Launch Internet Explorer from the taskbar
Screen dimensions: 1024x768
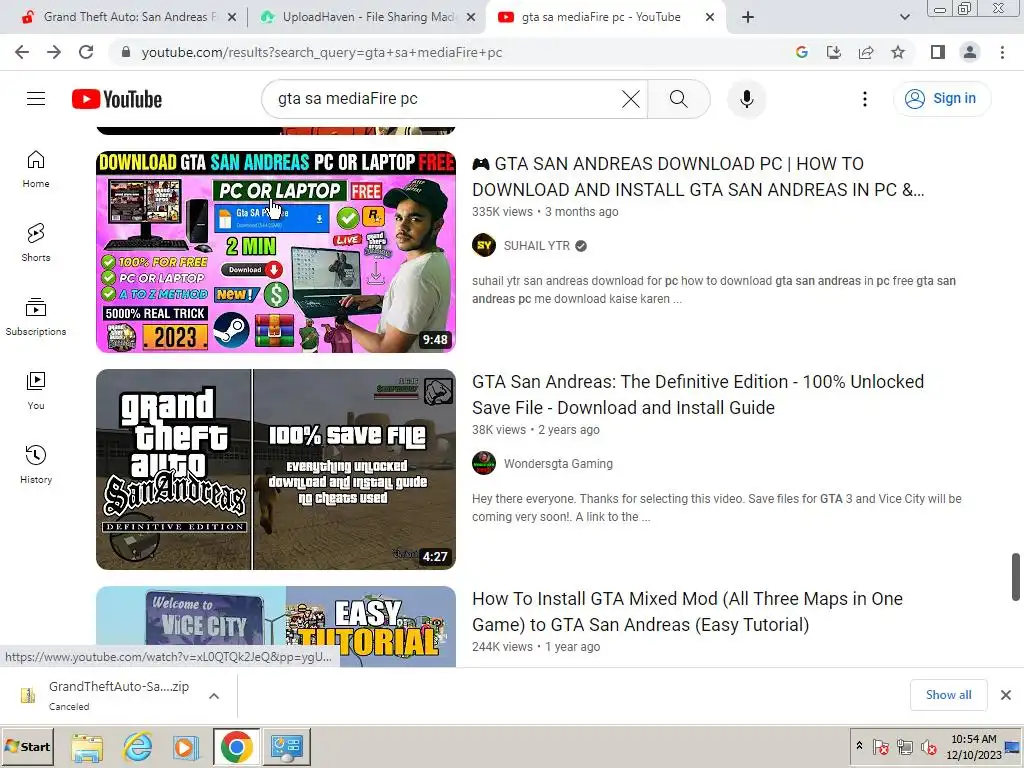tap(137, 747)
